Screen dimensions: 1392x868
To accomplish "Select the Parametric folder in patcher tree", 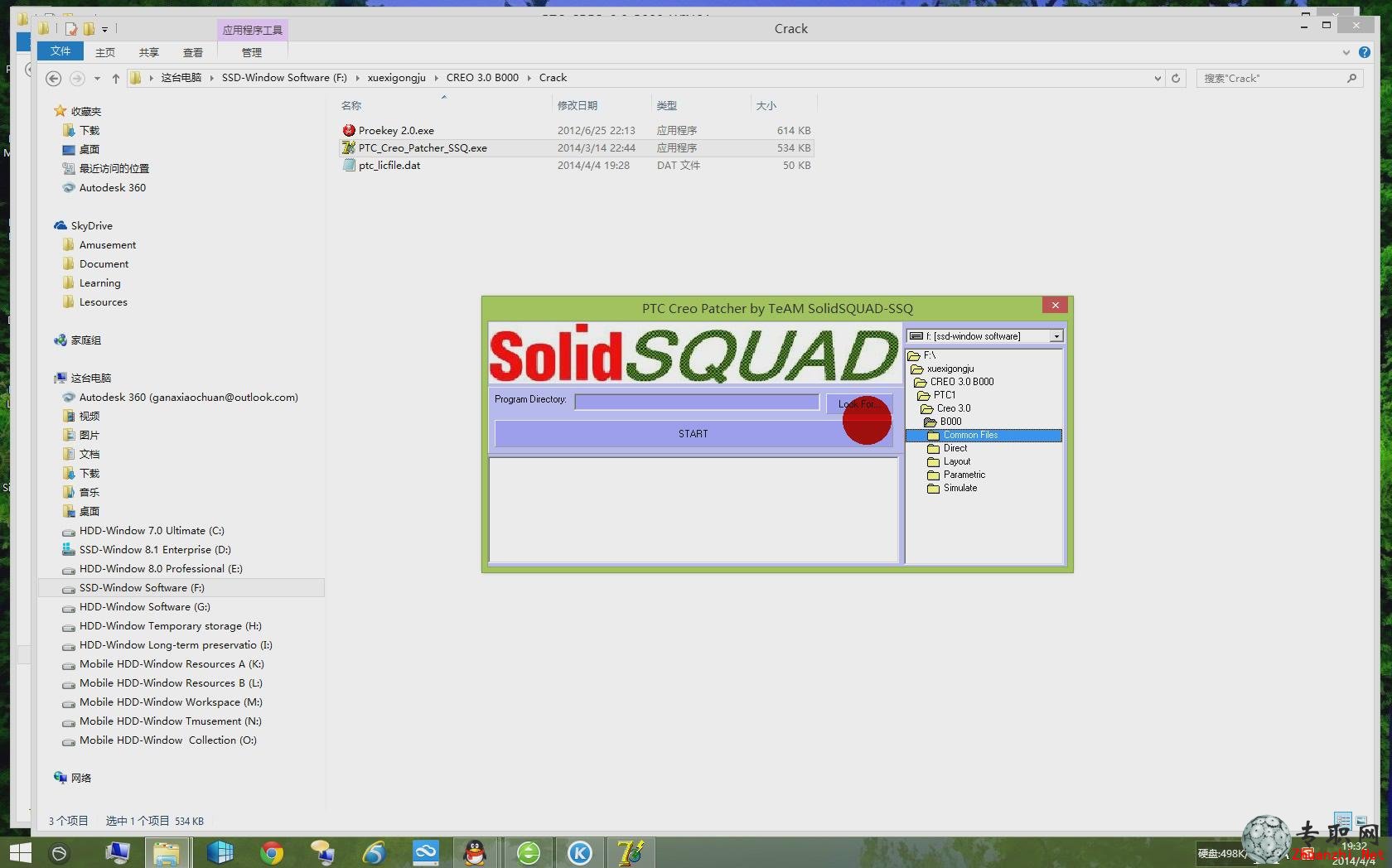I will (964, 475).
